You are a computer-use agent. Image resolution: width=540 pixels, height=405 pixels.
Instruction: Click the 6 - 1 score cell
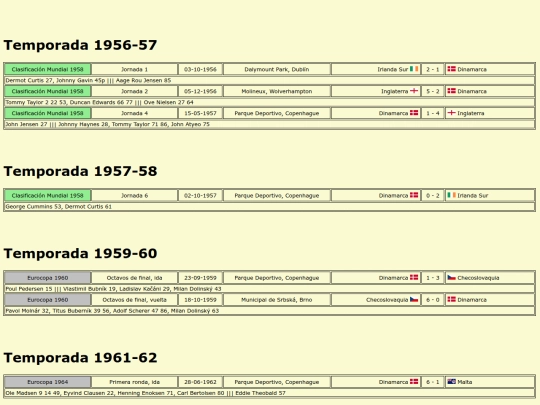pos(433,382)
